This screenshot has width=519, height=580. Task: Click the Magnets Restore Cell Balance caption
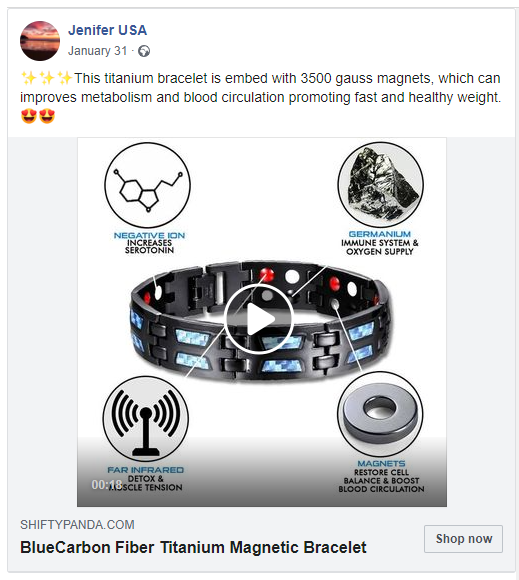coord(381,476)
